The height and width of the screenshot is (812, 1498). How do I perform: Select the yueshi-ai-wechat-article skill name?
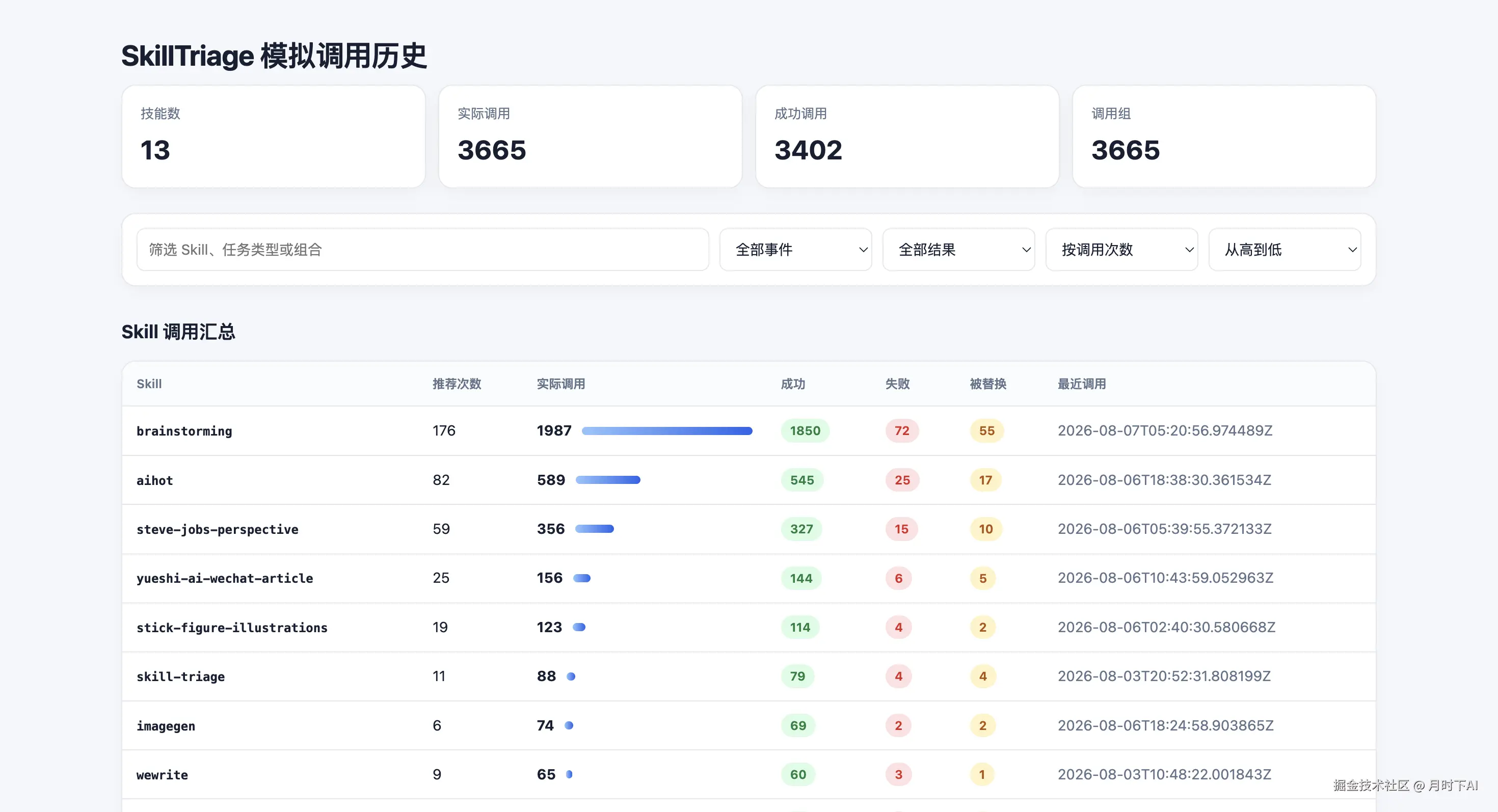tap(225, 578)
